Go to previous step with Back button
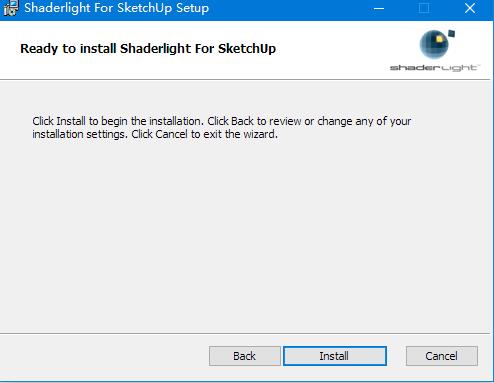The width and height of the screenshot is (494, 383). [x=245, y=356]
